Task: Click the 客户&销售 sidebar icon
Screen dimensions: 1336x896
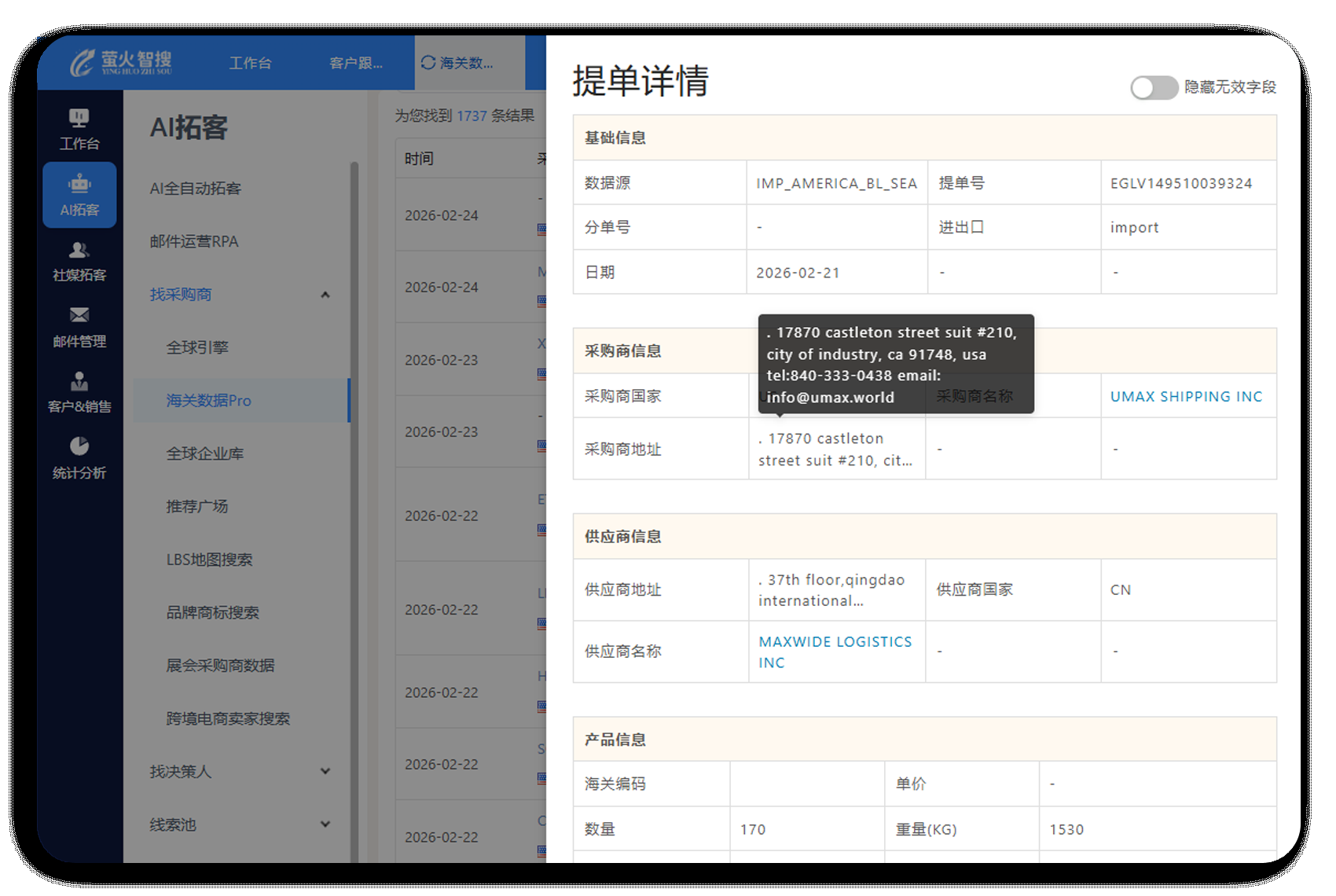Action: 79,382
